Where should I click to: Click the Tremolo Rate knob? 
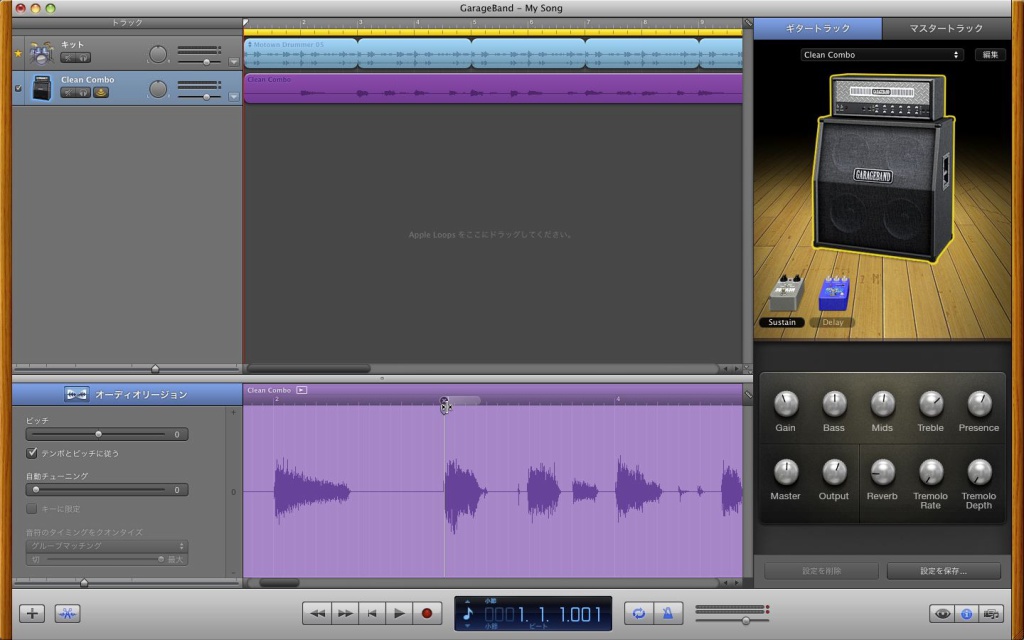point(931,472)
